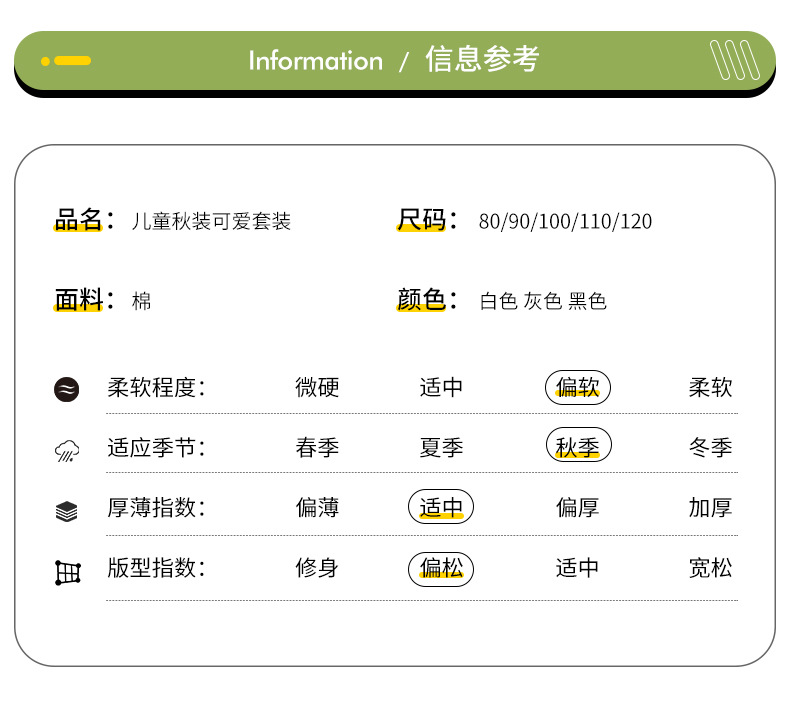Image resolution: width=790 pixels, height=713 pixels.
Task: Select 适中 in the 厚薄指数 row
Action: point(441,508)
